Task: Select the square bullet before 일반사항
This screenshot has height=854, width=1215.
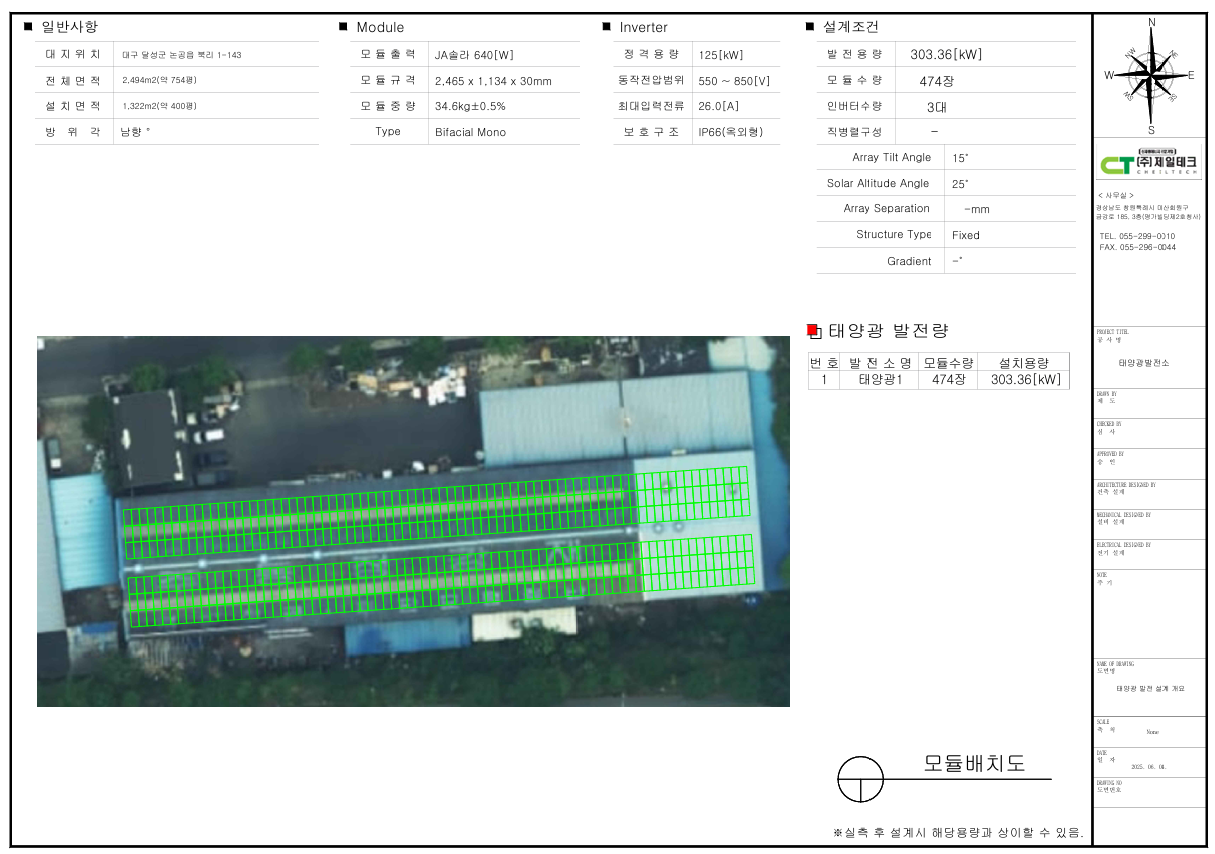Action: [28, 27]
